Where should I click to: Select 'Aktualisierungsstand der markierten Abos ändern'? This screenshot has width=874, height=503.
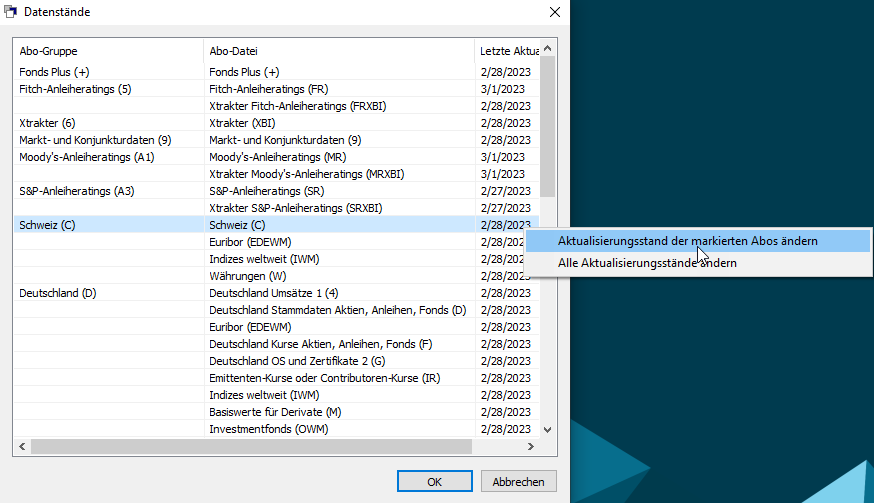[687, 241]
